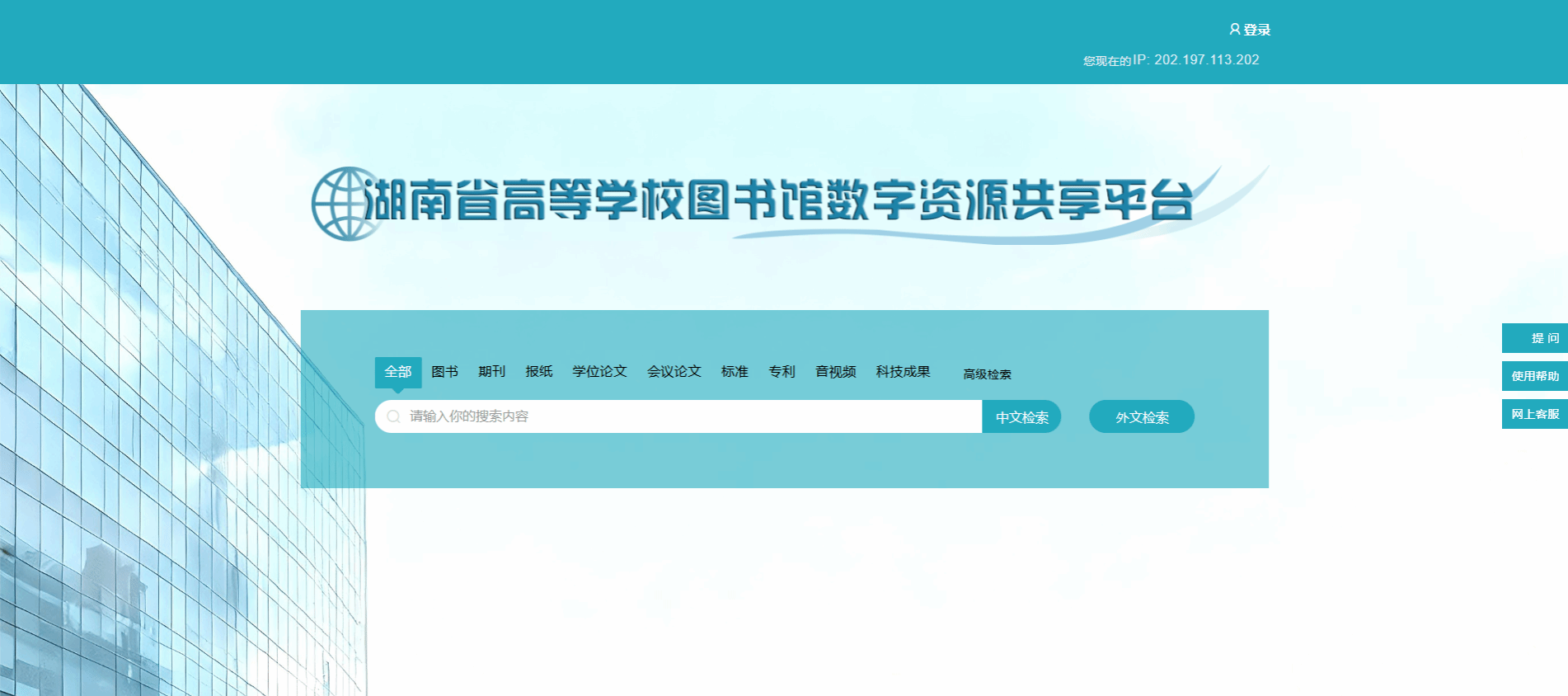Pick the 标准 search tab

(x=734, y=372)
